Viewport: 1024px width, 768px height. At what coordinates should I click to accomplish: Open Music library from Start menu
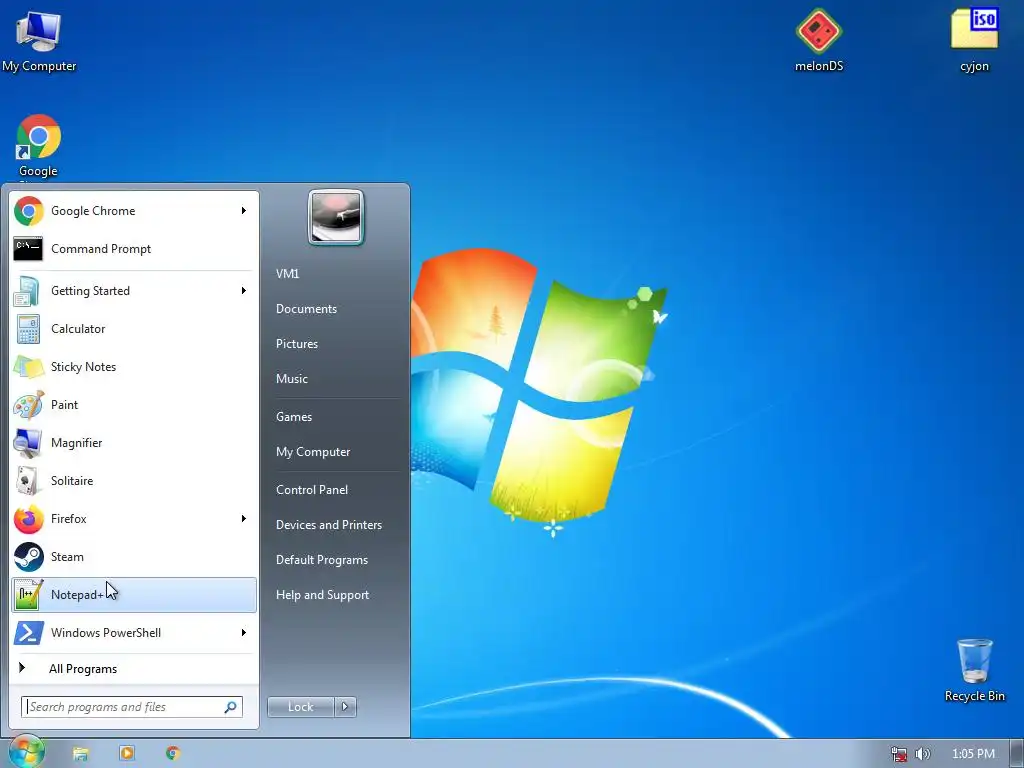[x=335, y=379]
